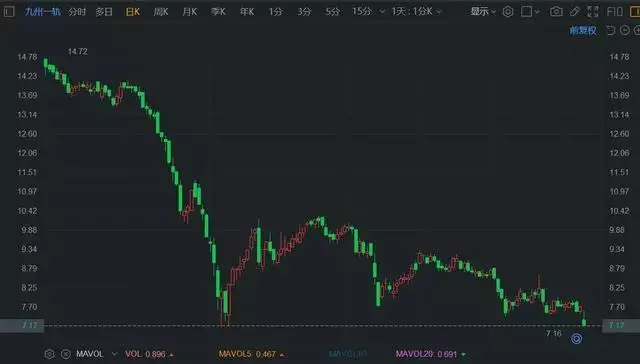Toggle fullscreen chart view icon
640x364 pixels.
pos(593,11)
